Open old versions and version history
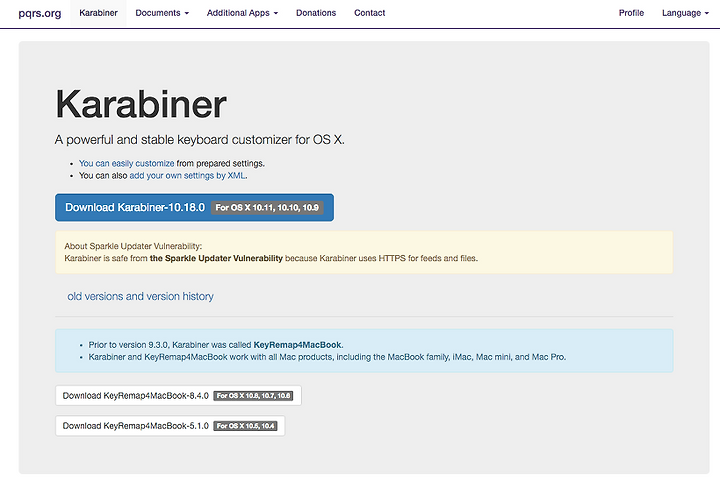 pyautogui.click(x=141, y=297)
